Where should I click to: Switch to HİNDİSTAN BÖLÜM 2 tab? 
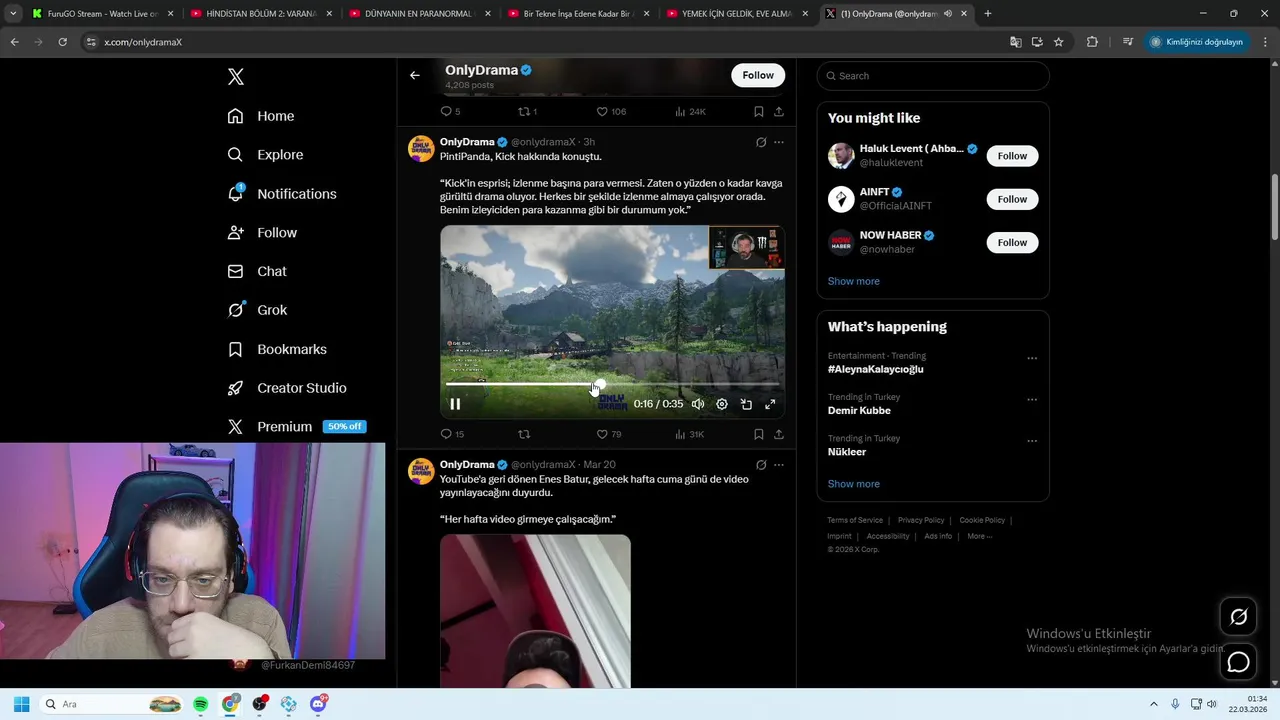pyautogui.click(x=261, y=14)
